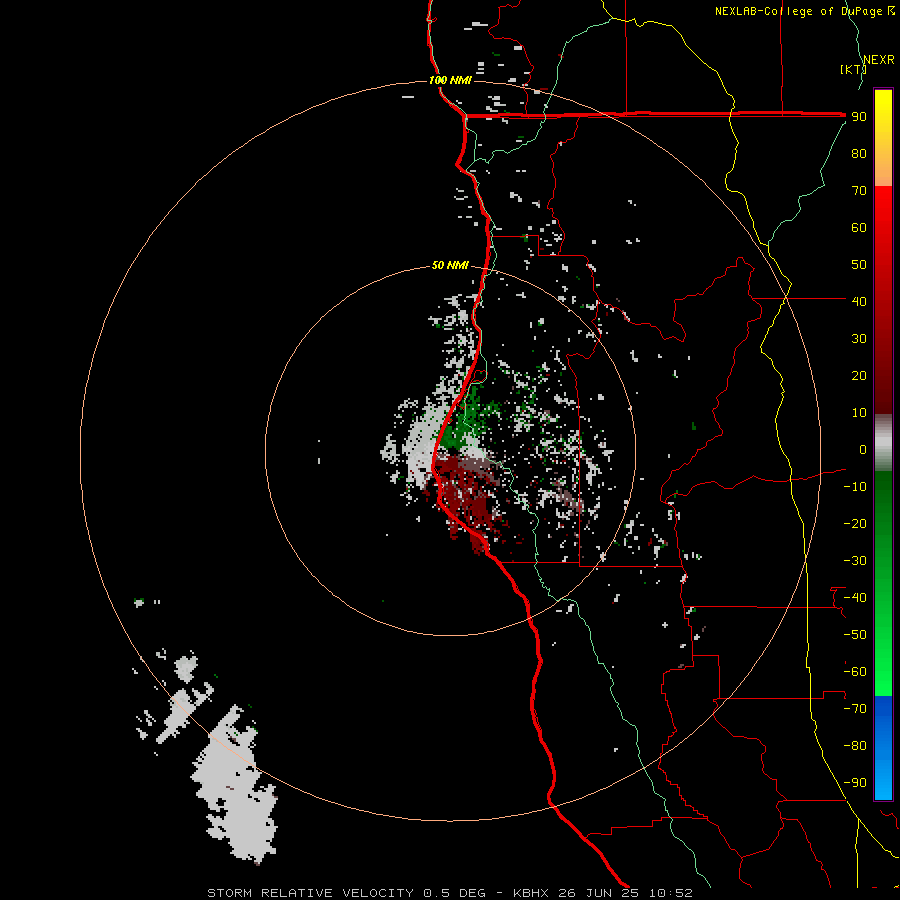This screenshot has height=900, width=900.
Task: Click the 10 value on the velocity scale
Action: 859,413
